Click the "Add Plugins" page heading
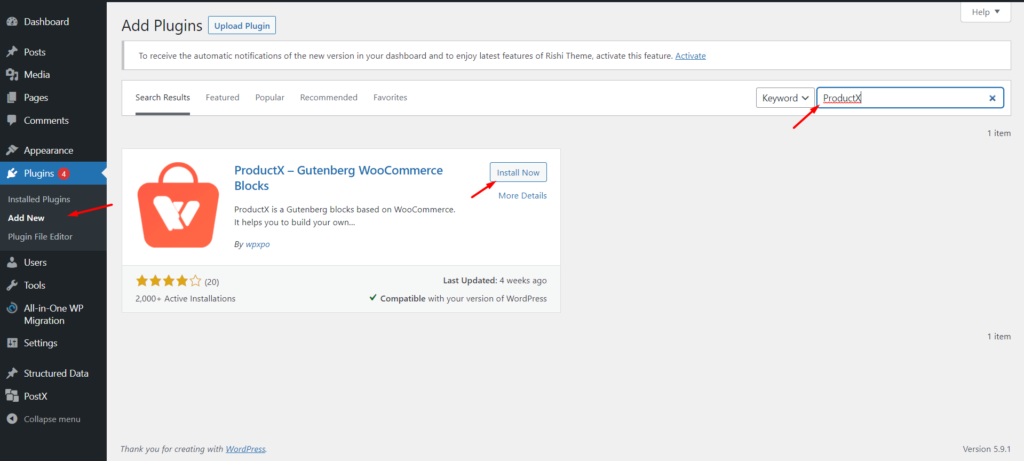 (x=163, y=26)
